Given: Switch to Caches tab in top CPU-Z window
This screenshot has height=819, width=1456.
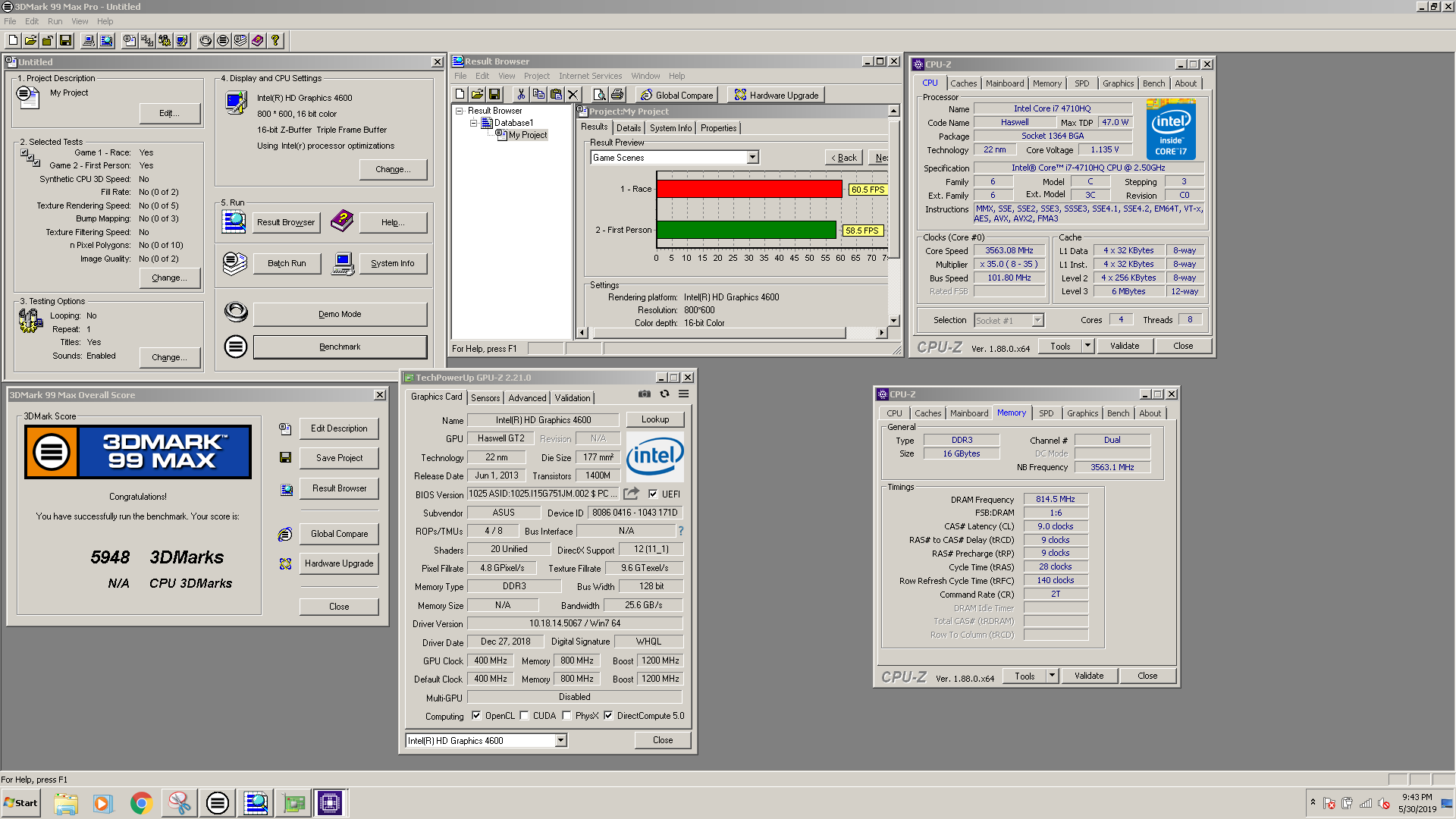Looking at the screenshot, I should click(x=964, y=83).
